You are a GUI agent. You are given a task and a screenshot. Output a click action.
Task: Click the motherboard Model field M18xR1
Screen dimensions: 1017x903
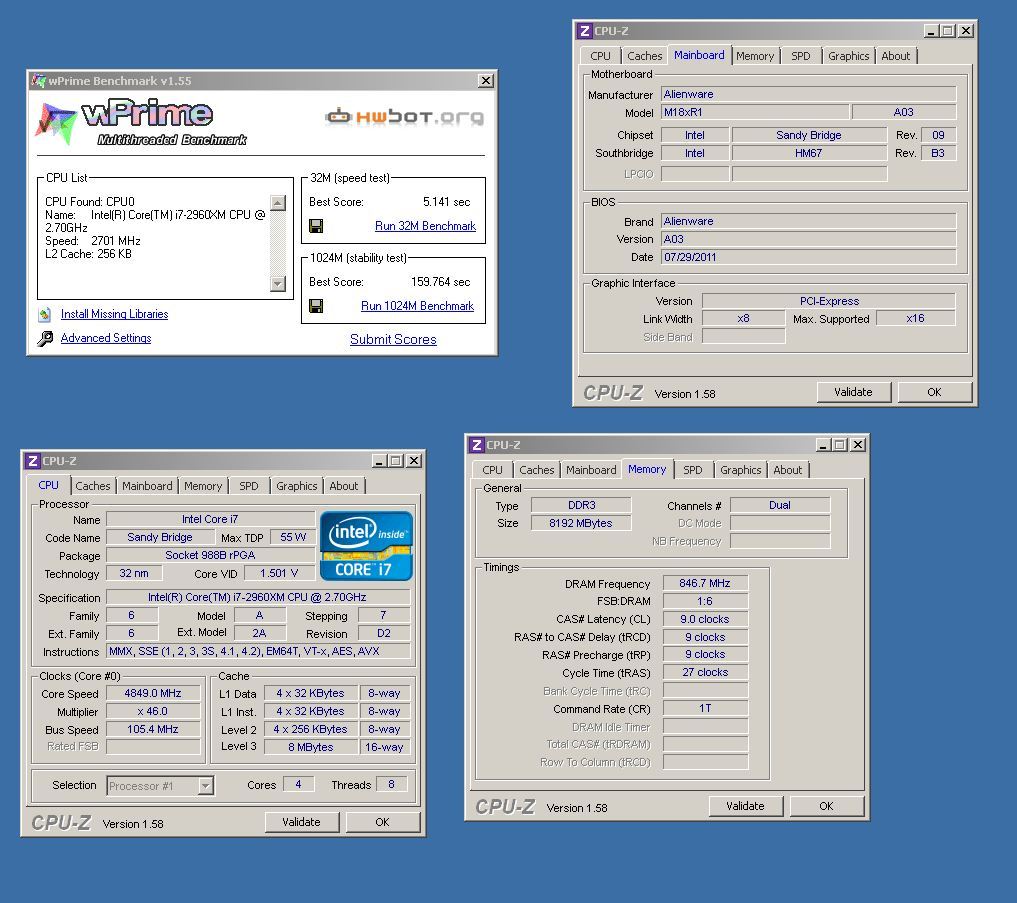(755, 112)
